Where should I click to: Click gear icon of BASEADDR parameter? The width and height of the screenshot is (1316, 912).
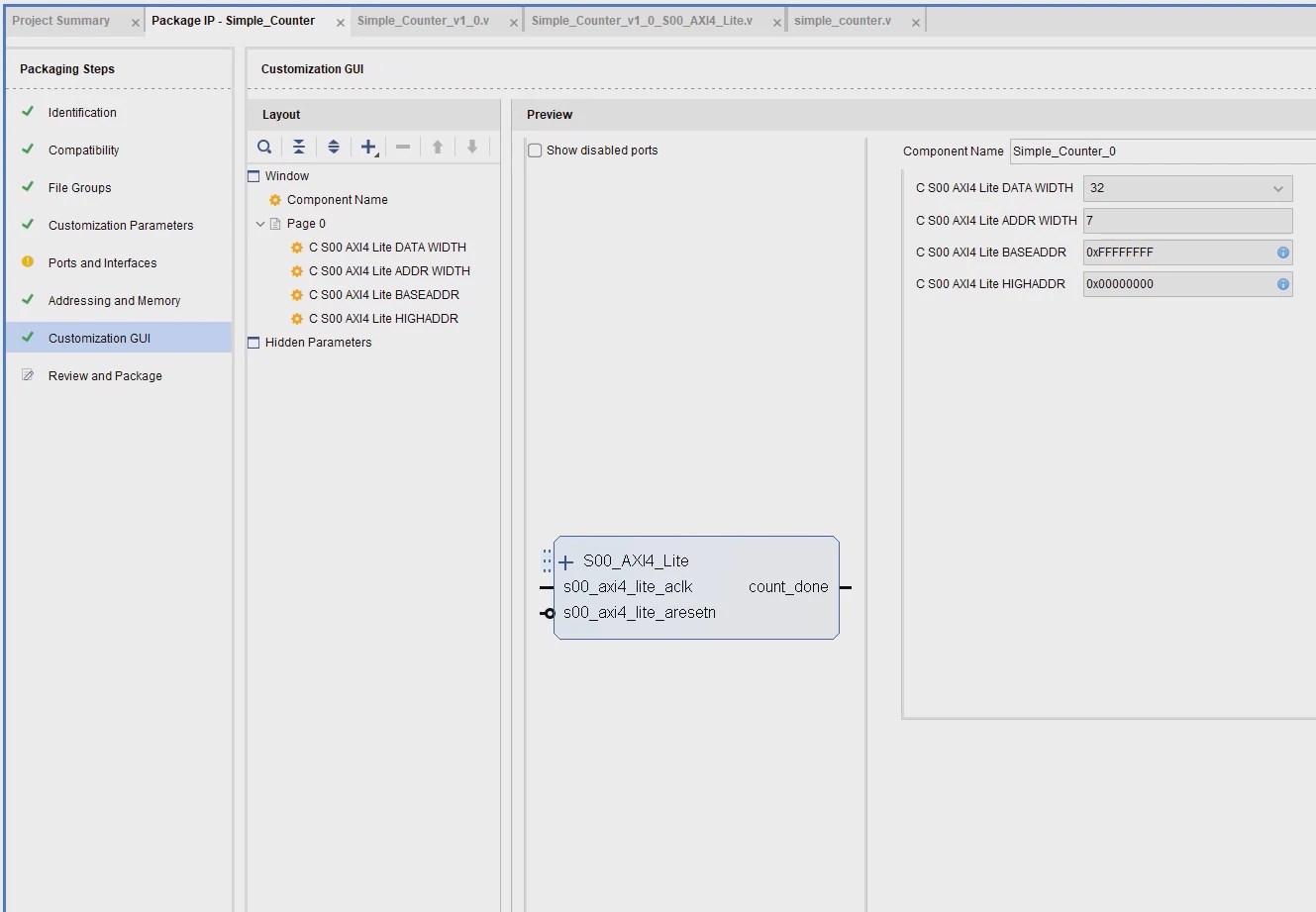click(x=296, y=295)
